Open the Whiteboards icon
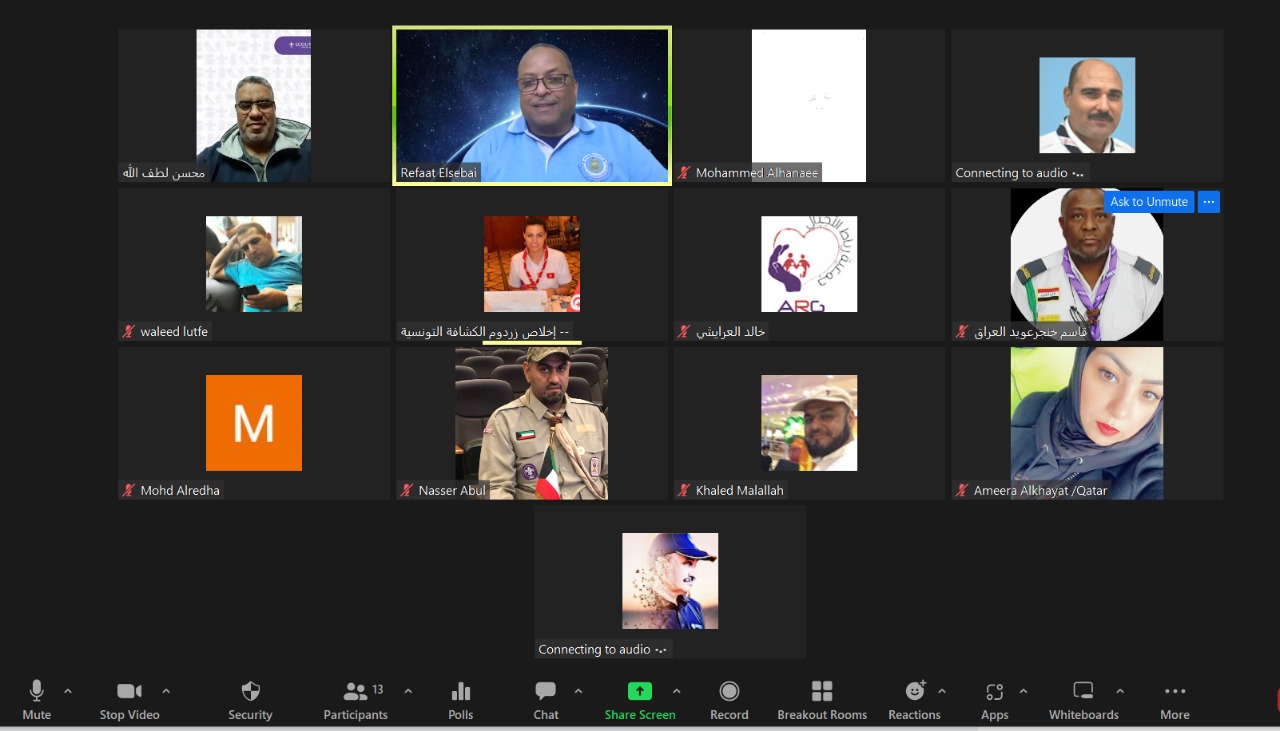 pos(1083,692)
